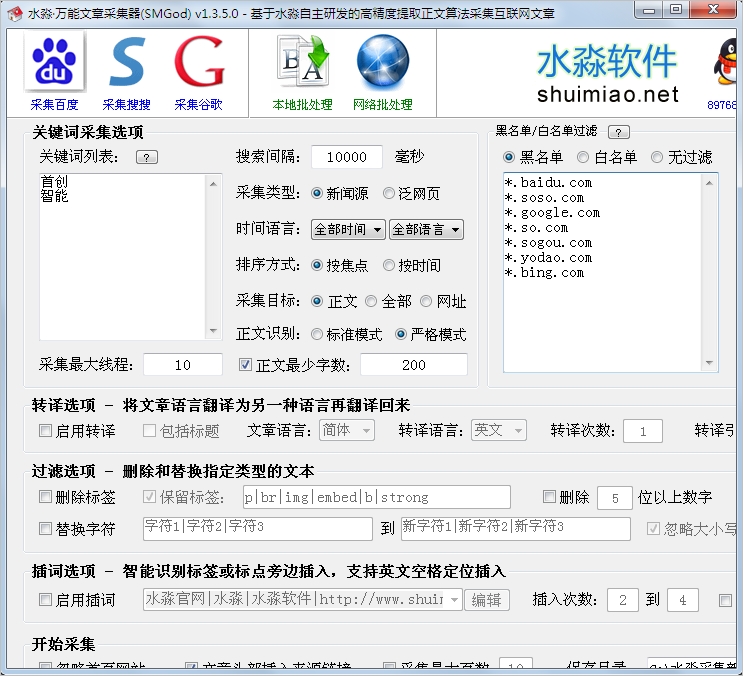Click the 编辑 button
The image size is (743, 676).
(487, 600)
